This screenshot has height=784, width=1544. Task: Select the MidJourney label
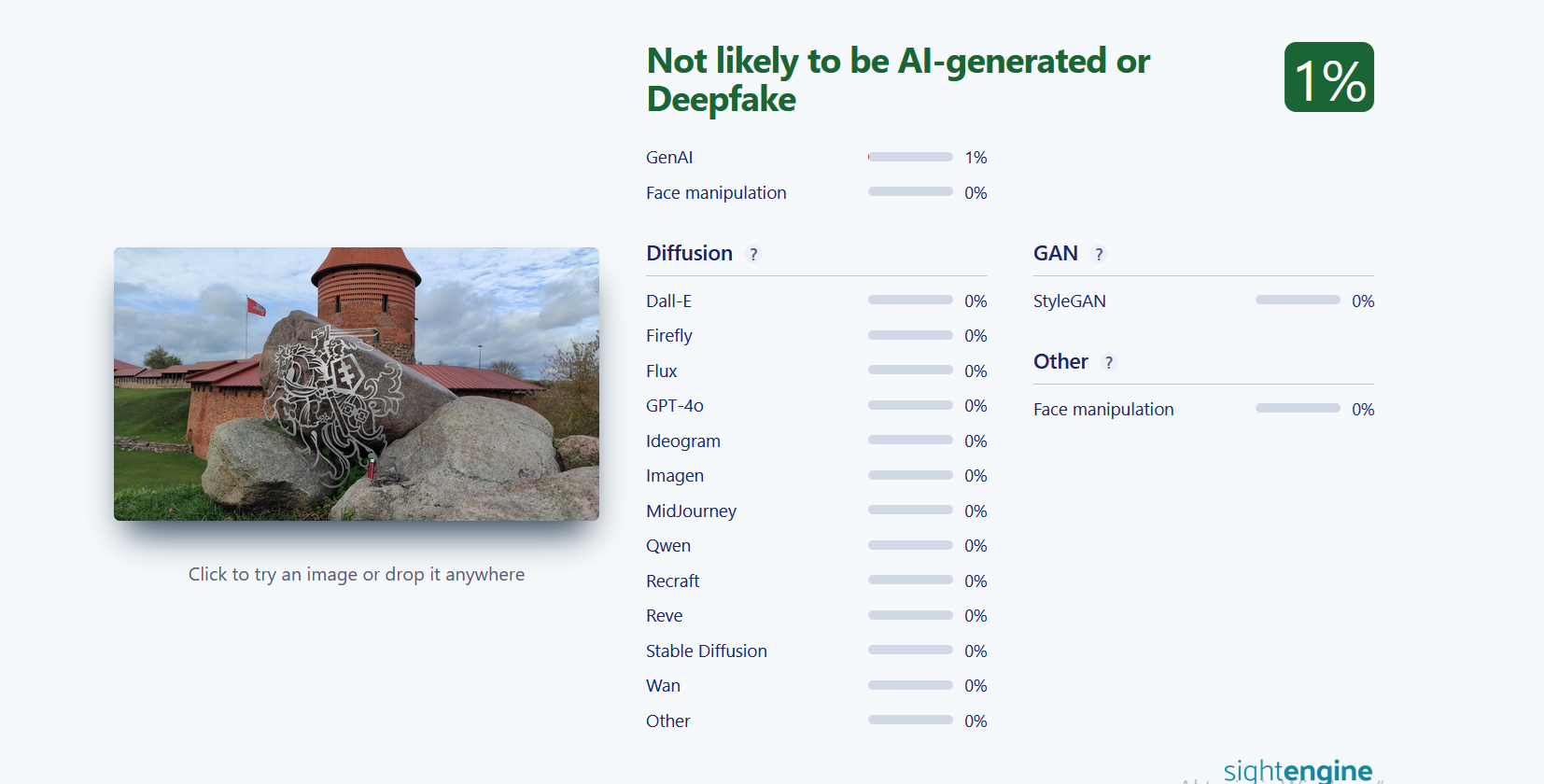tap(691, 511)
